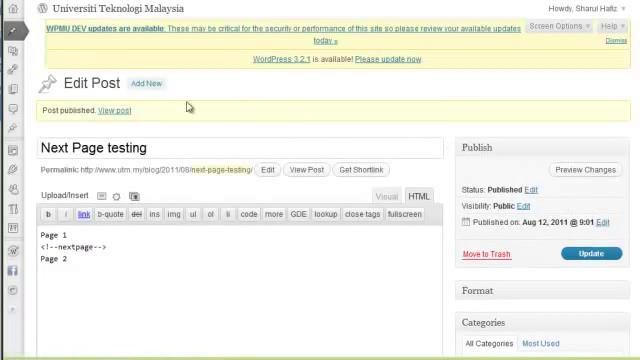
Task: Click the lookup quicktag button
Action: (x=326, y=214)
